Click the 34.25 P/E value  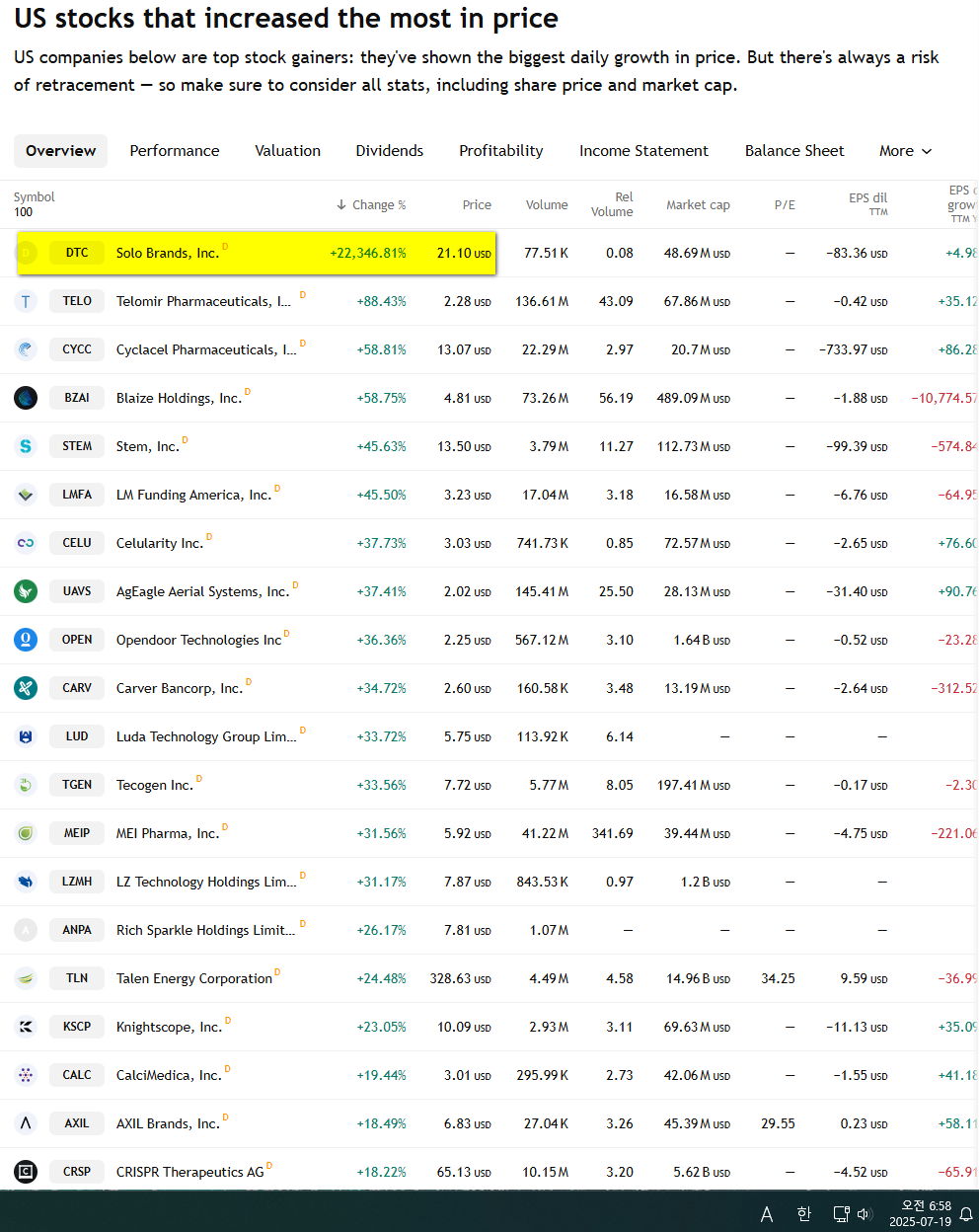(778, 978)
